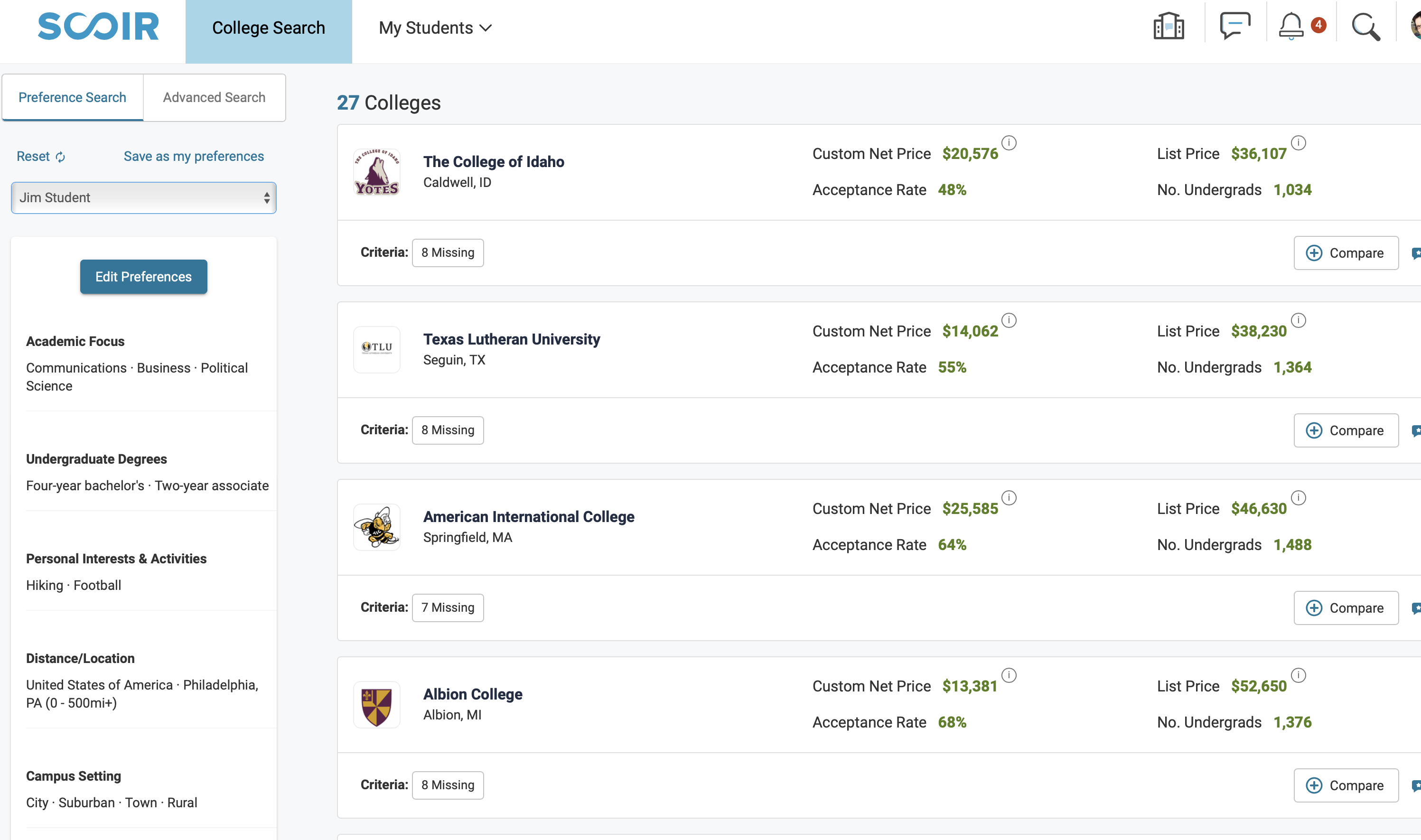Viewport: 1421px width, 840px height.
Task: Click the red notification badge showing 4
Action: (x=1318, y=25)
